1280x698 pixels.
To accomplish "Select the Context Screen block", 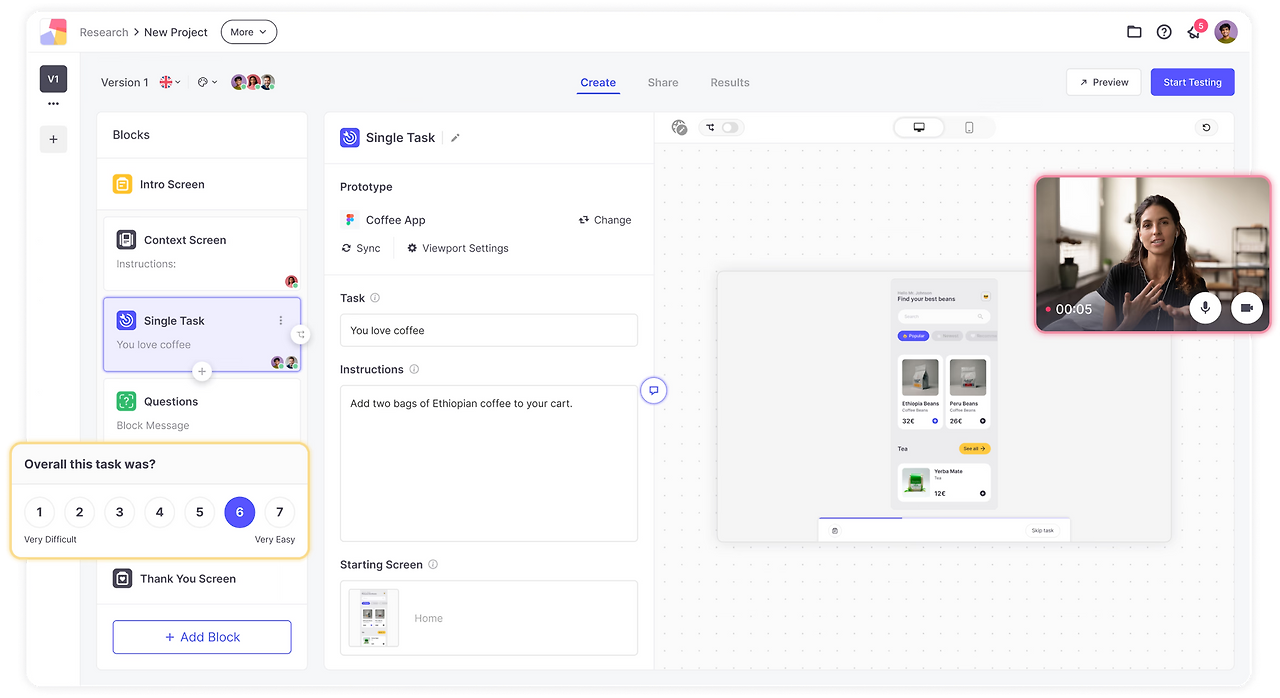I will (202, 253).
